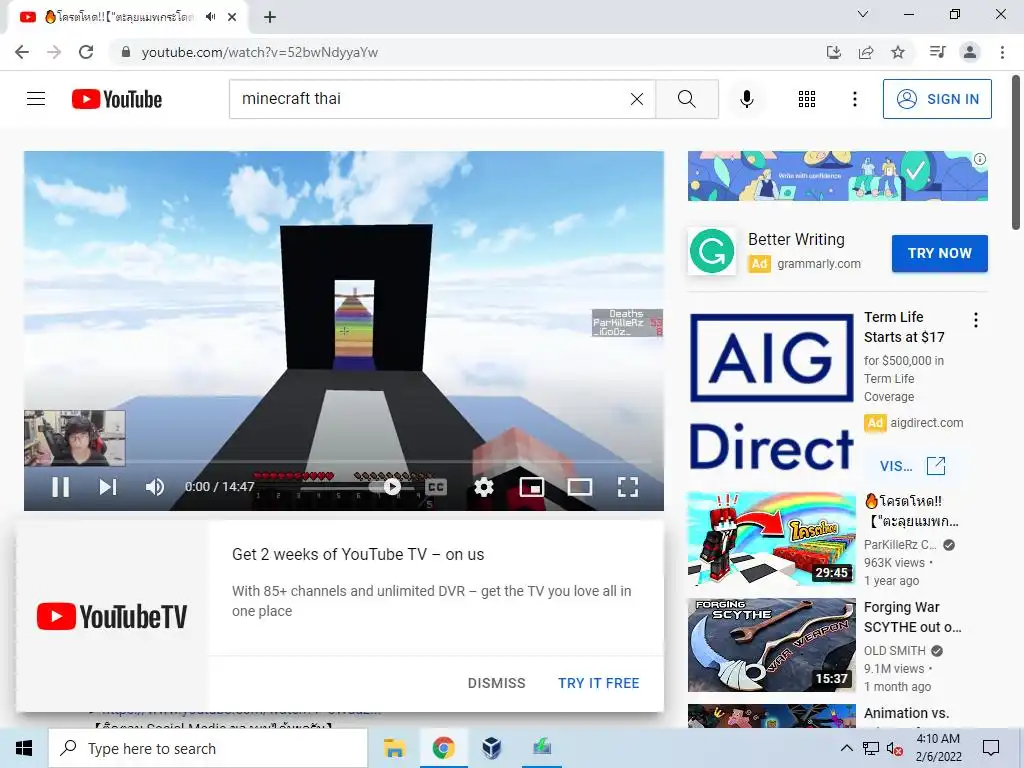
Task: Click the AIG Direct ad image
Action: (771, 392)
